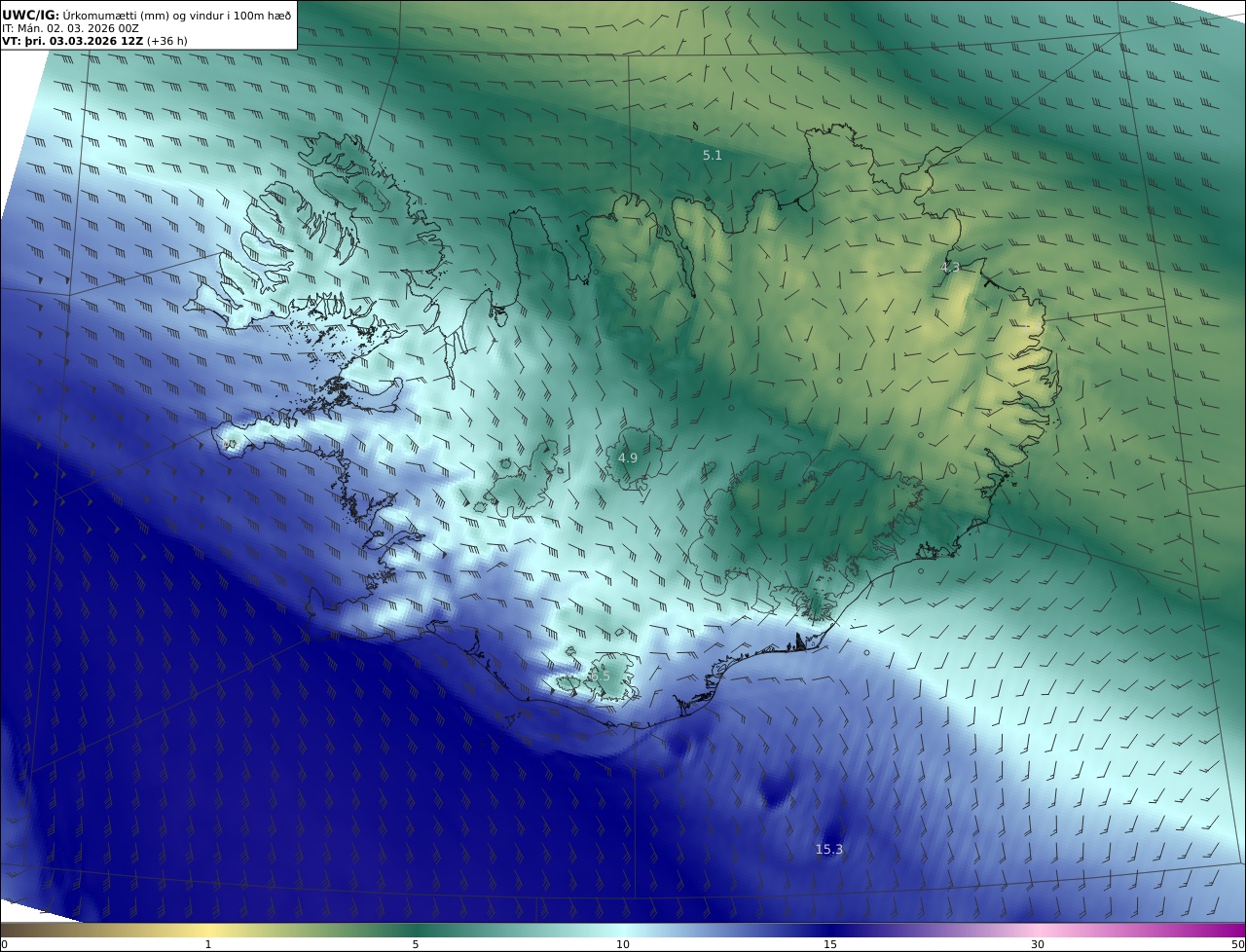
Task: Click the 4.9 value label on the central glacier
Action: click(628, 458)
